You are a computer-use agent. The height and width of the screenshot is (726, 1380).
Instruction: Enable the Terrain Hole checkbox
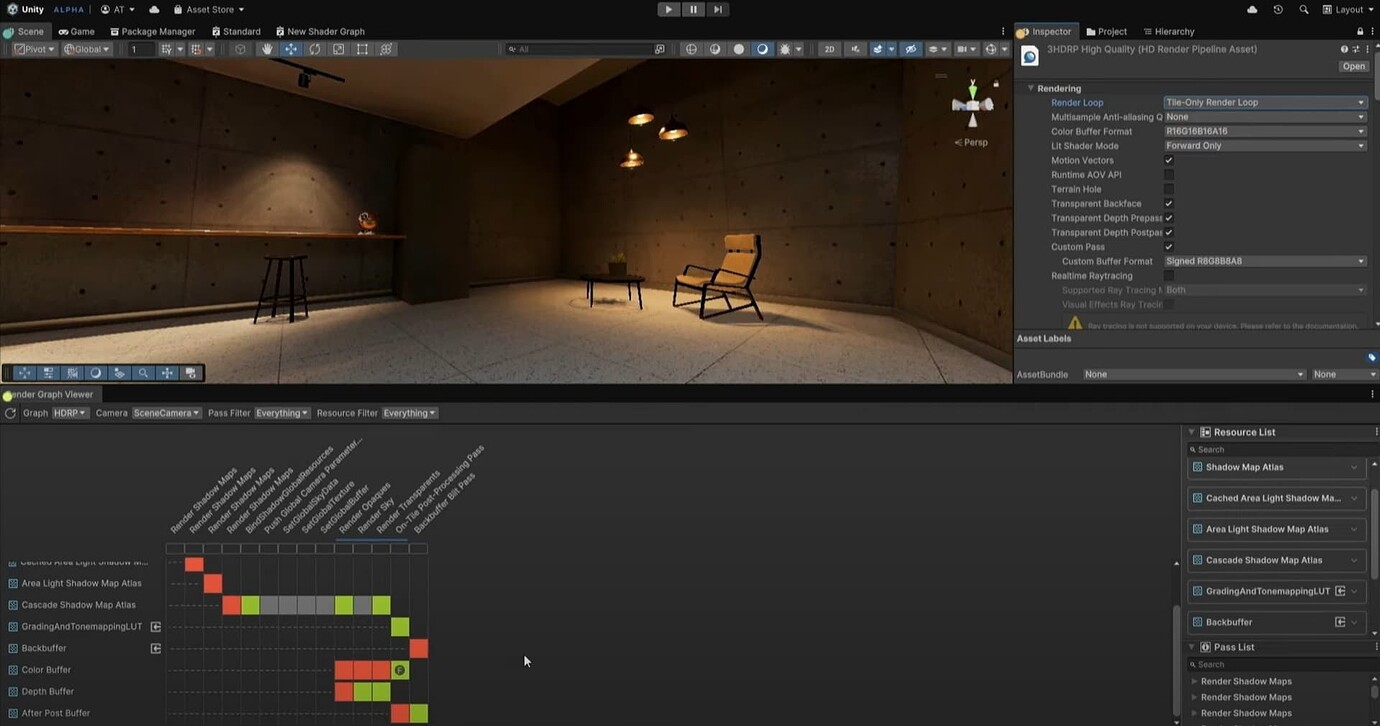[x=1168, y=189]
